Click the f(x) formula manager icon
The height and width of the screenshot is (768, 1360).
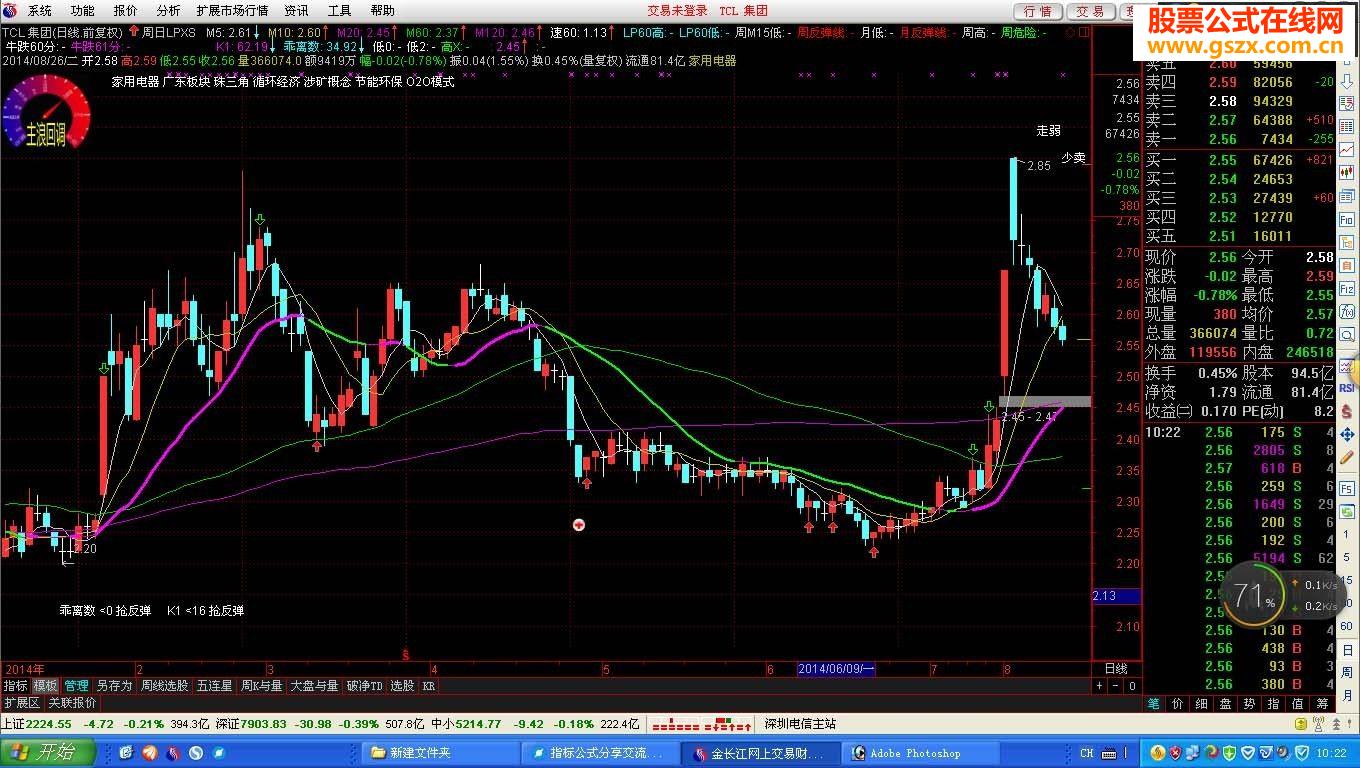(1346, 312)
